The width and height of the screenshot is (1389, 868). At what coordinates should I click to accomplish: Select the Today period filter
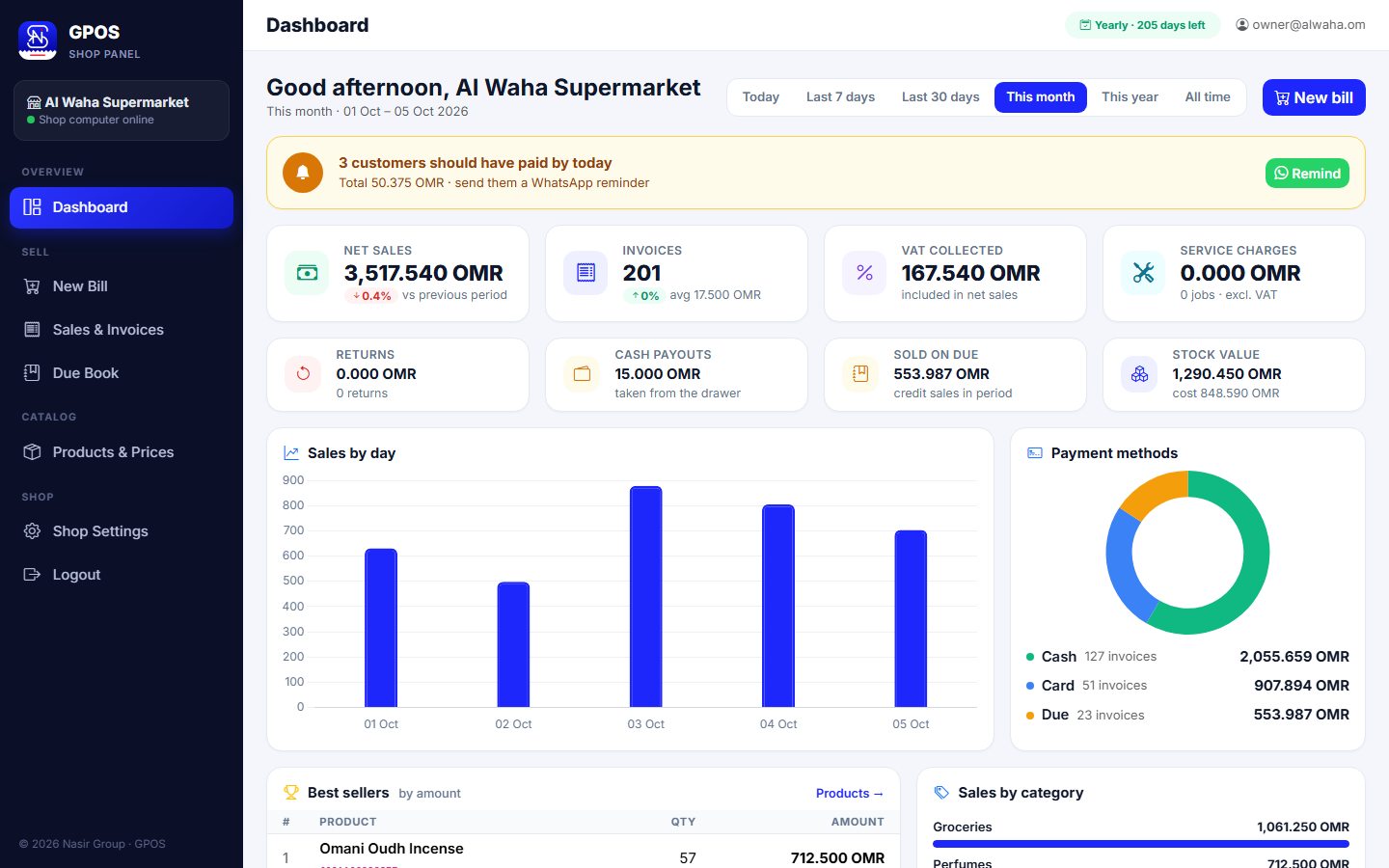coord(761,97)
